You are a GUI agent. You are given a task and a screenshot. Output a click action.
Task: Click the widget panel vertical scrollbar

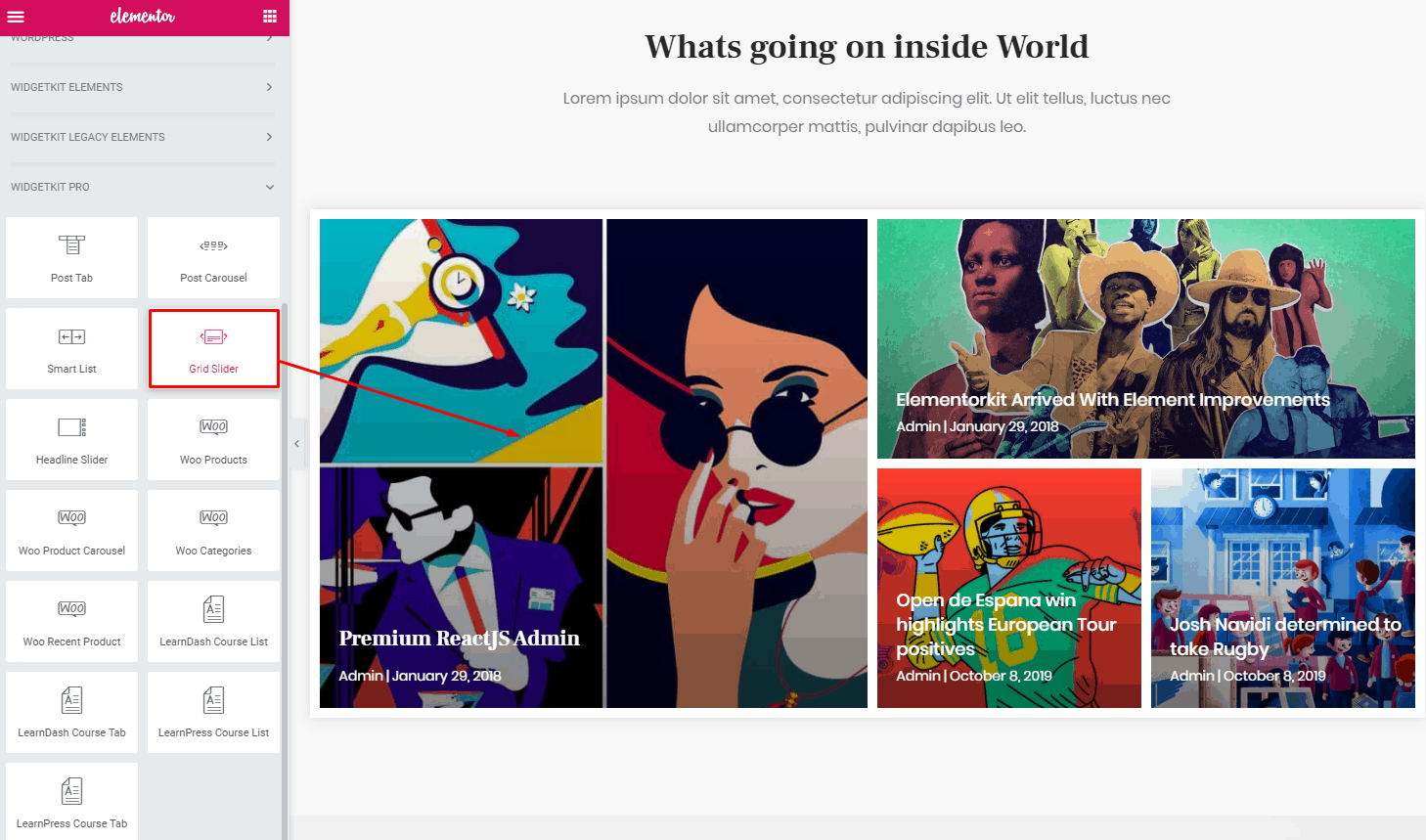[x=285, y=567]
